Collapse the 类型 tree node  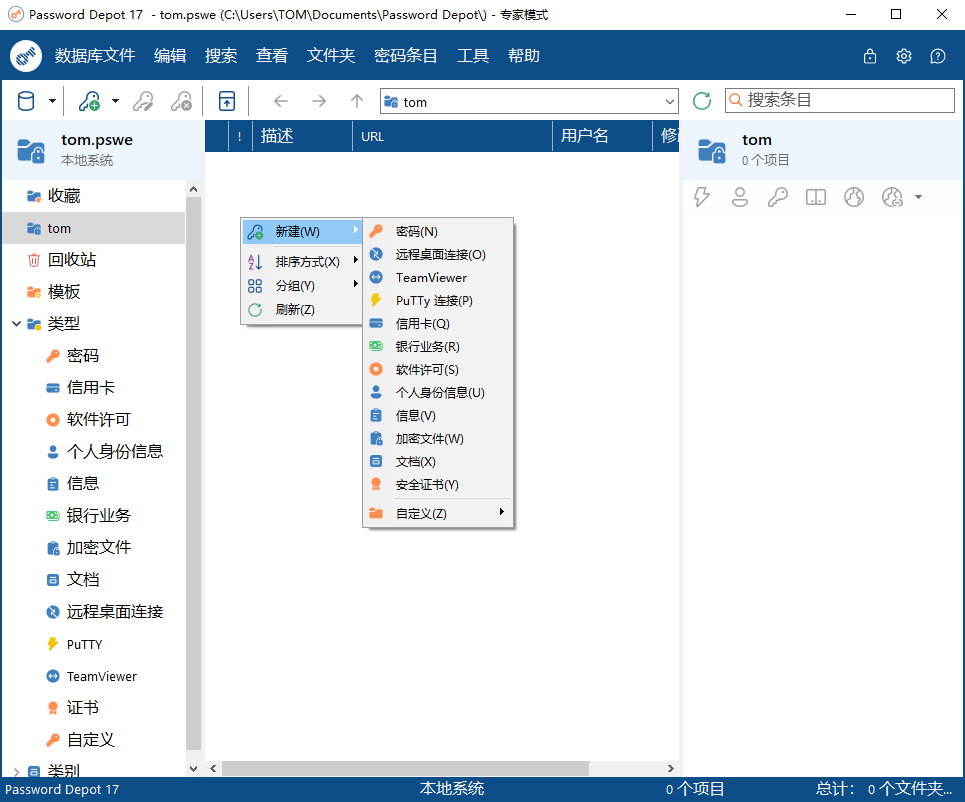tap(17, 324)
